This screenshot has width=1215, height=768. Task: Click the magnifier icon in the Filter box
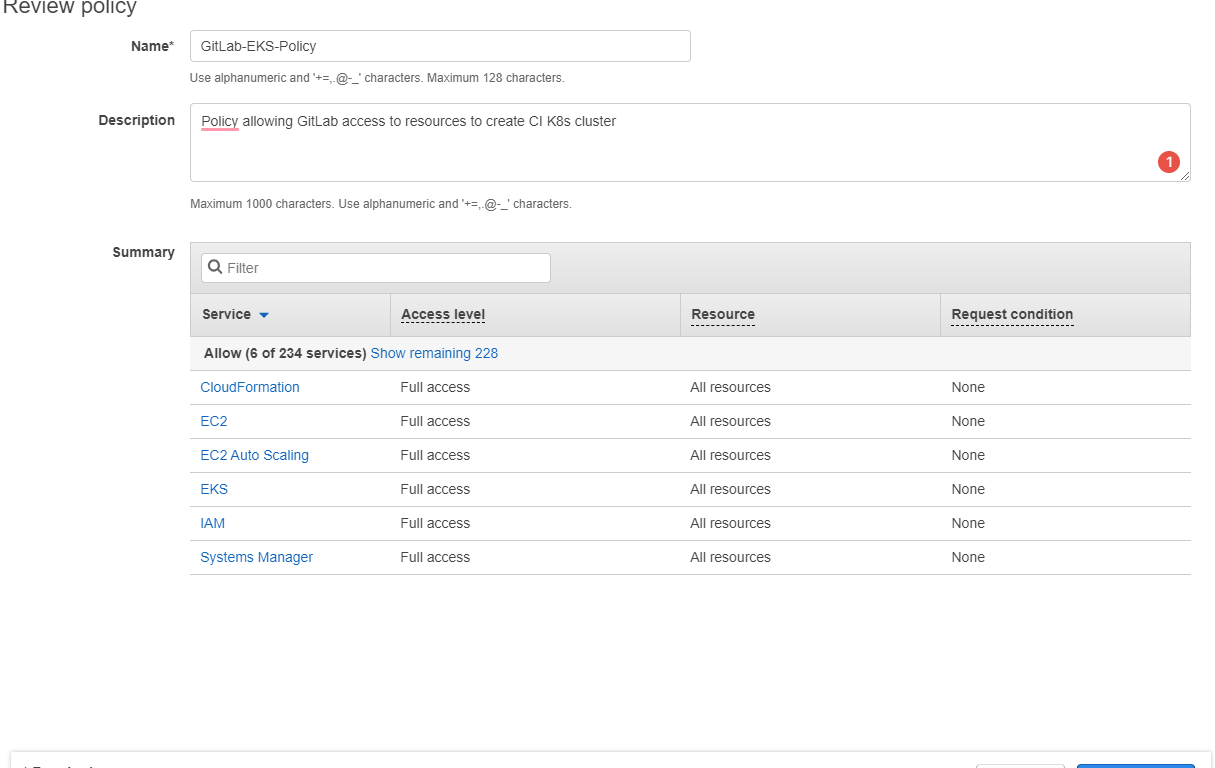tap(215, 267)
